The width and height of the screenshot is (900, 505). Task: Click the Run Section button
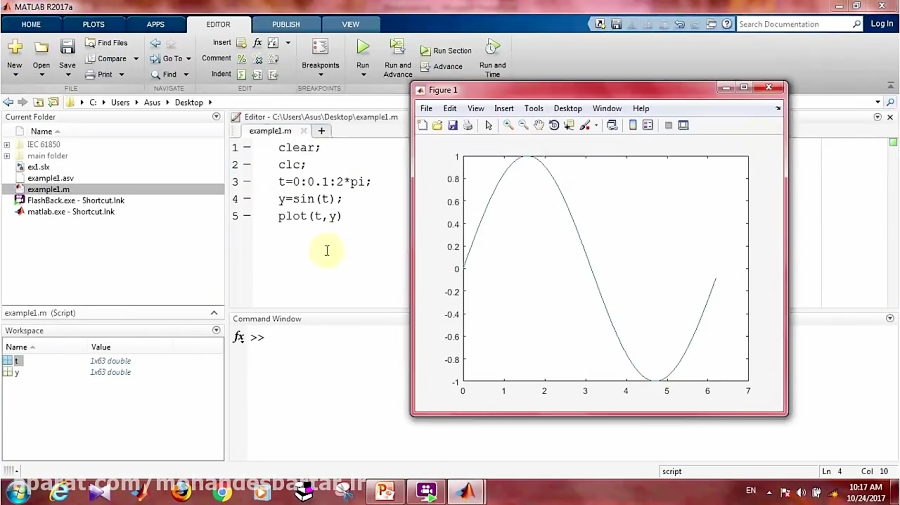446,50
